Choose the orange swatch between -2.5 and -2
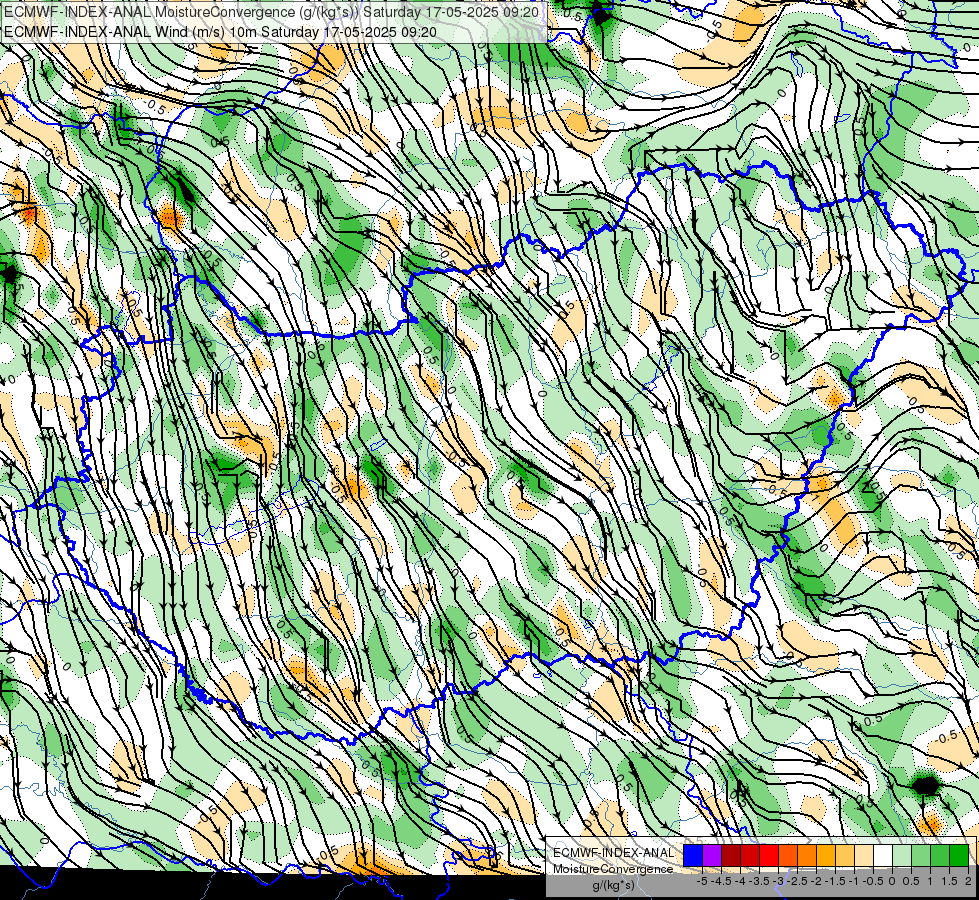The image size is (979, 900). [x=807, y=856]
